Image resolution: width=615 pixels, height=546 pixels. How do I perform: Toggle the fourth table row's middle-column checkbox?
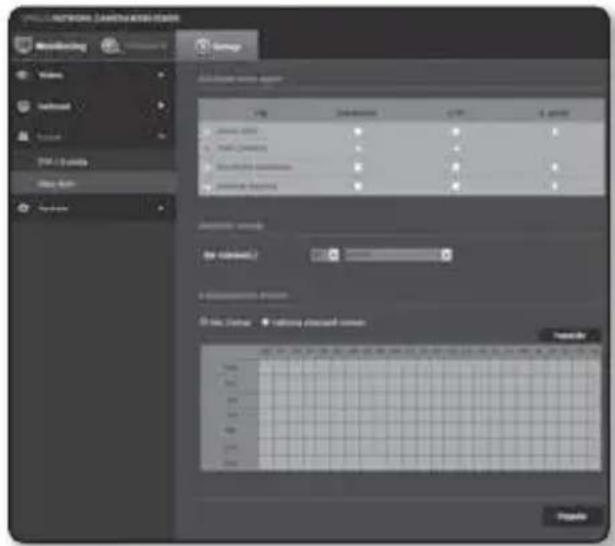455,186
